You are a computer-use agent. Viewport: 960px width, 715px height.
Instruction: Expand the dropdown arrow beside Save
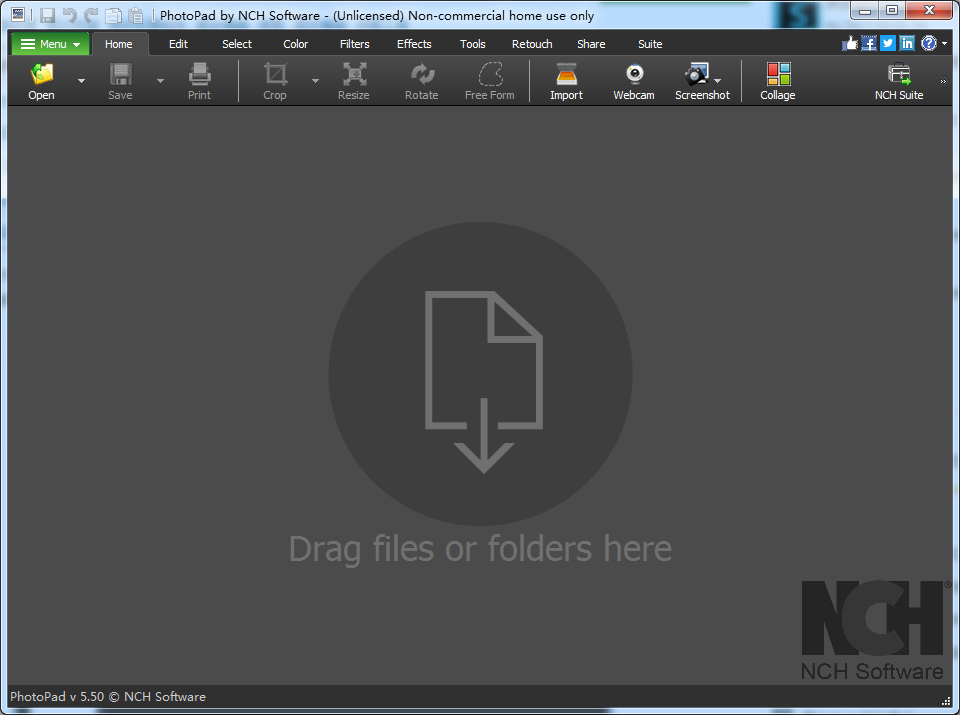160,80
